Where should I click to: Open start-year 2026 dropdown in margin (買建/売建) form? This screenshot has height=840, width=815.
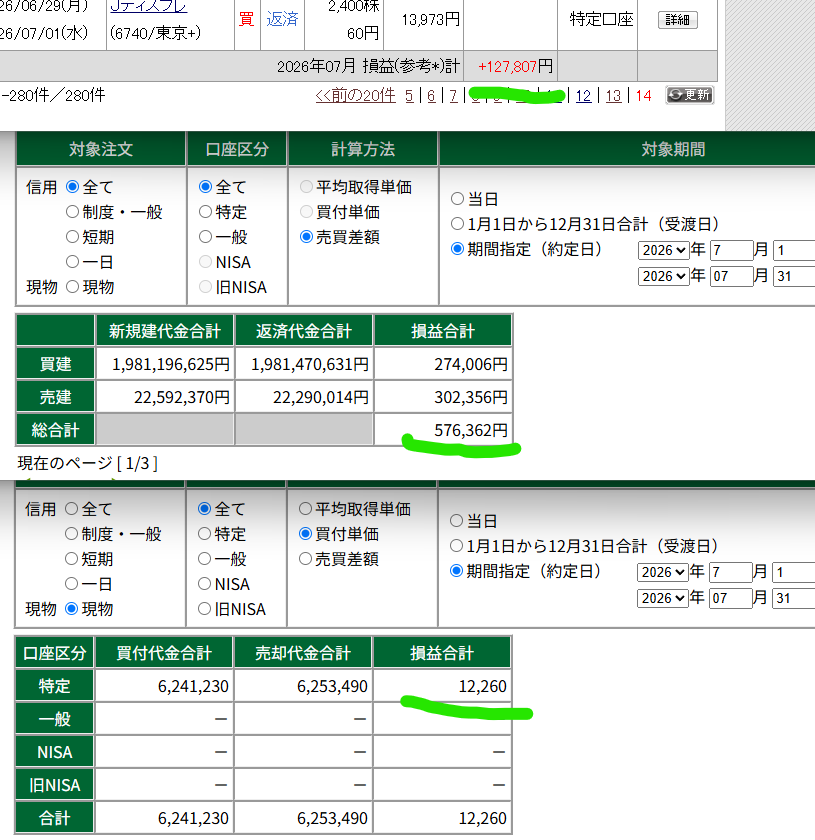tap(663, 250)
